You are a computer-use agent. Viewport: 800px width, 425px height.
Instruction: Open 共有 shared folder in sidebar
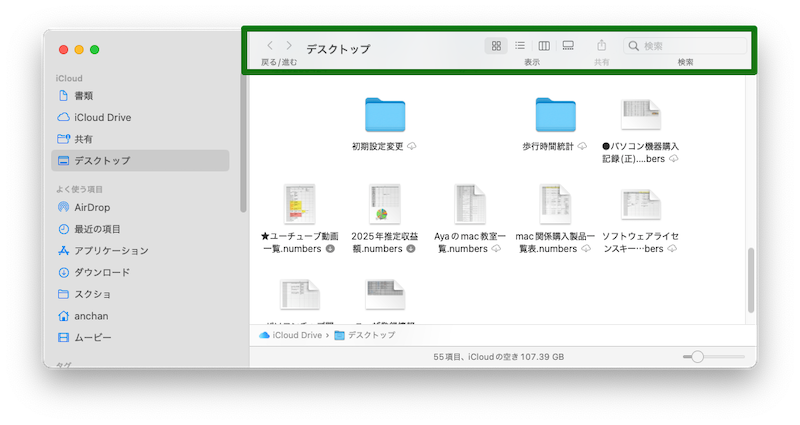(140, 139)
